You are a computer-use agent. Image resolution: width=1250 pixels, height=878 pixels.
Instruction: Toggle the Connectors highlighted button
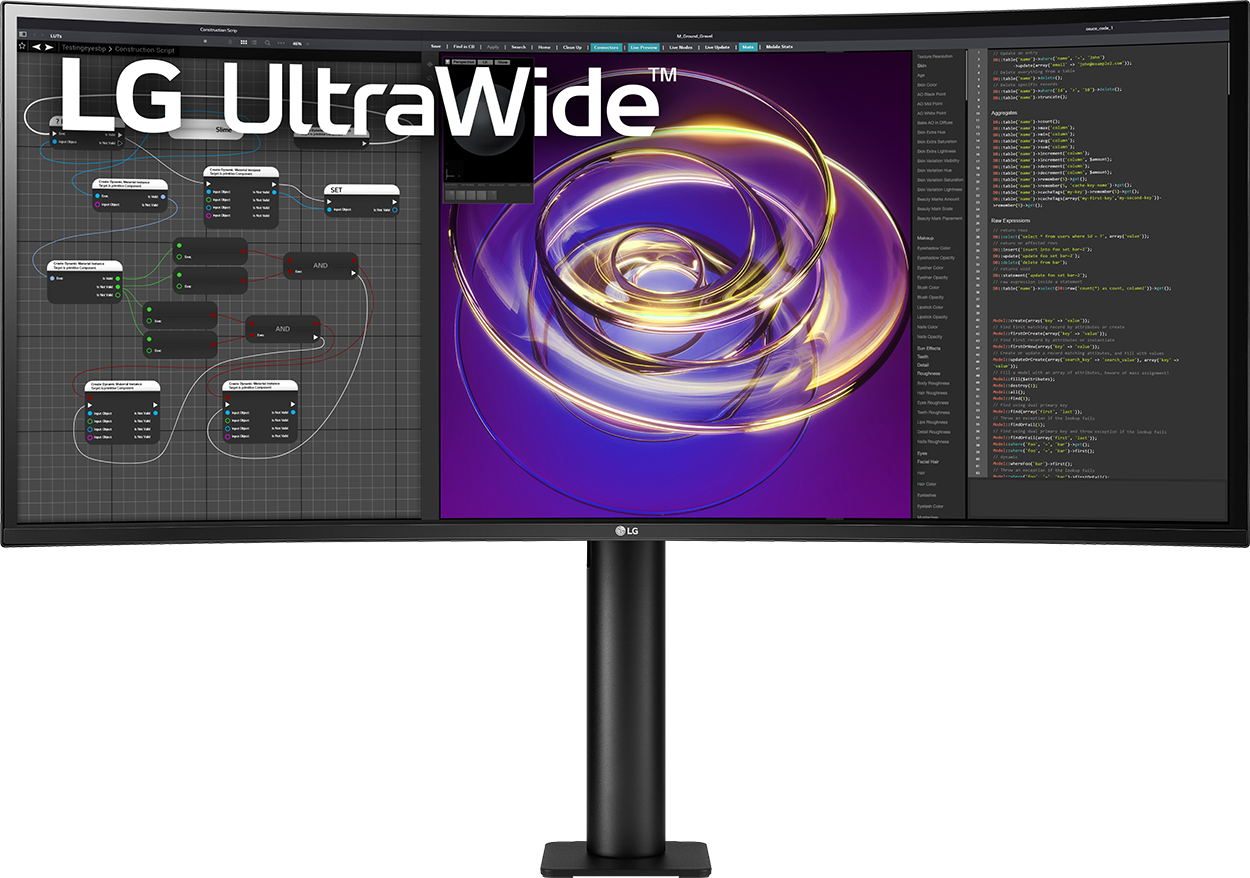(x=606, y=47)
